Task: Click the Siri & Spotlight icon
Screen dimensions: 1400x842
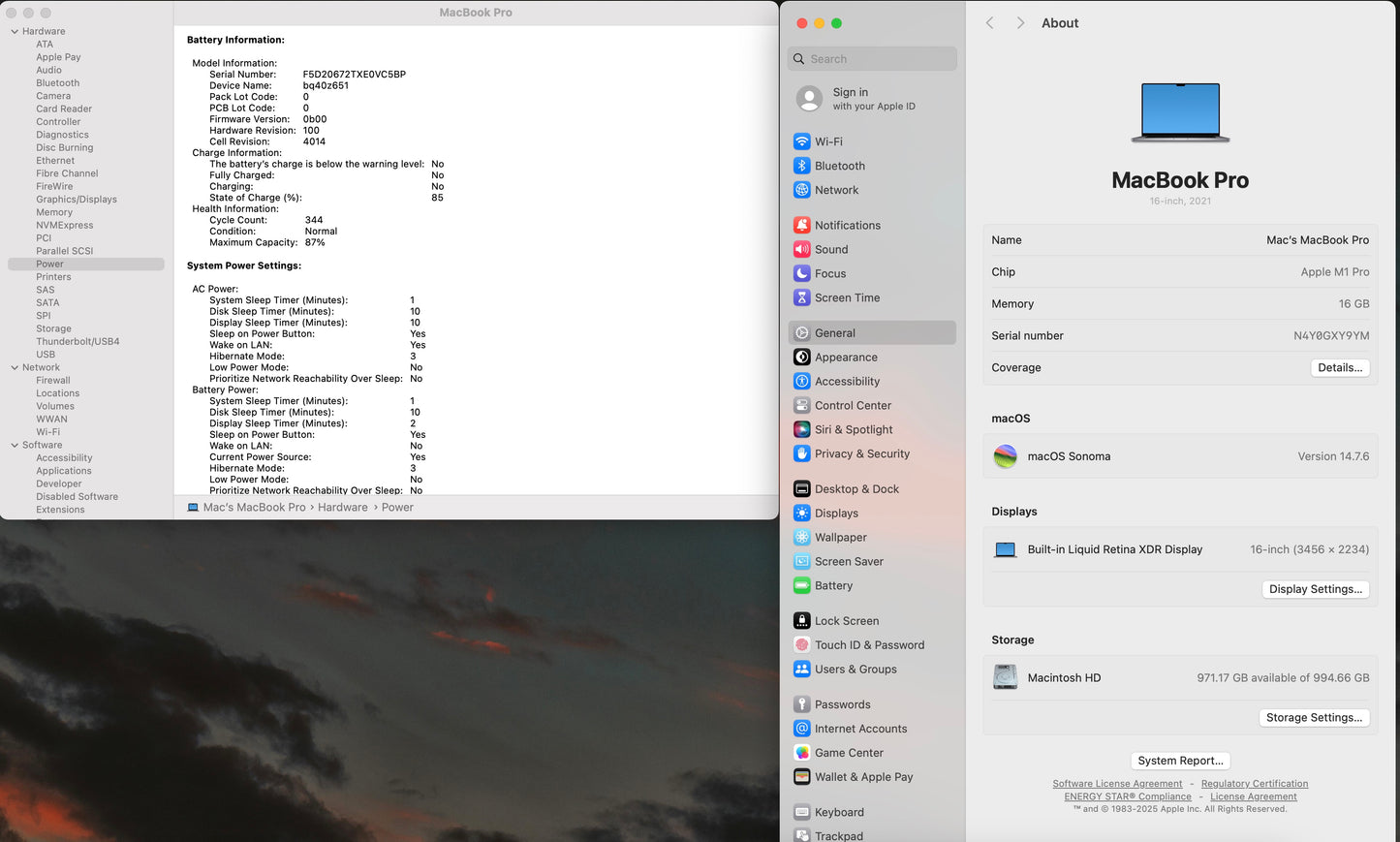Action: tap(801, 429)
